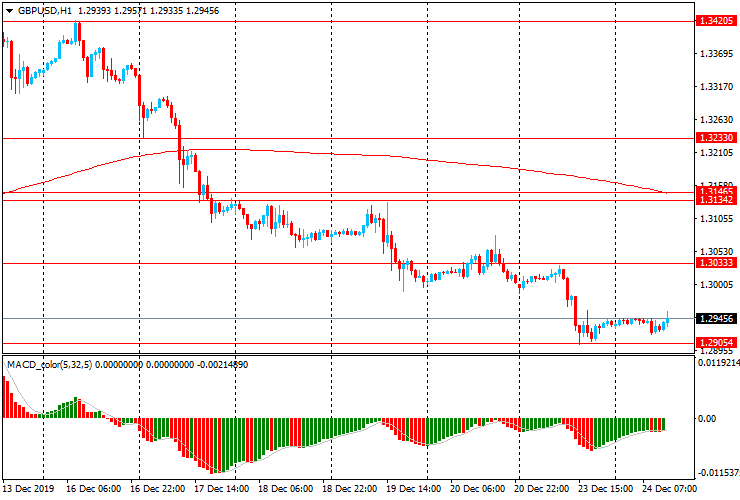Click the 1.30005 price scale value
Image resolution: width=740 pixels, height=500 pixels.
716,285
